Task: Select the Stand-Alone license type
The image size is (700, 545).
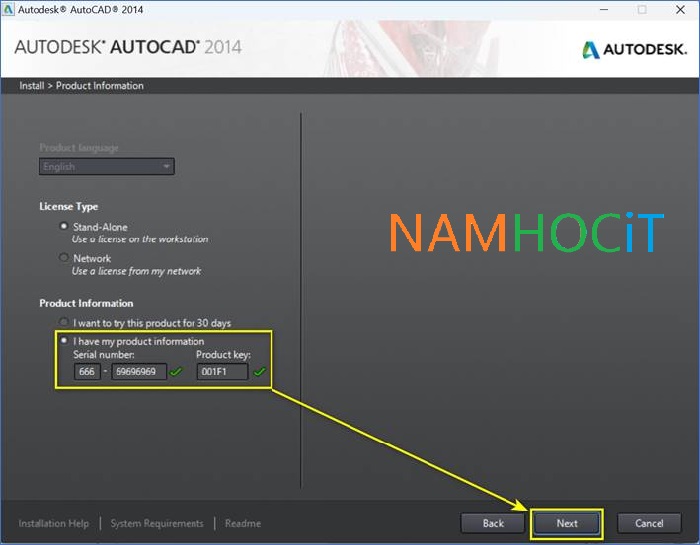Action: (64, 227)
